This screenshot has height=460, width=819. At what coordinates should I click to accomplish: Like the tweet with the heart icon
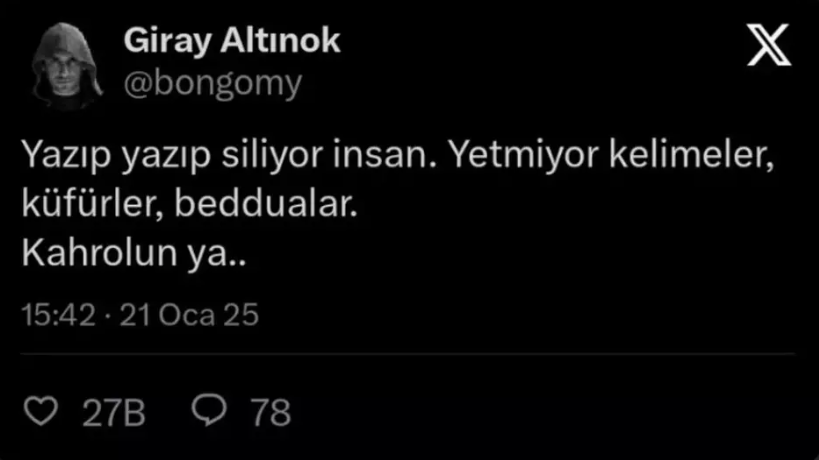tap(41, 411)
